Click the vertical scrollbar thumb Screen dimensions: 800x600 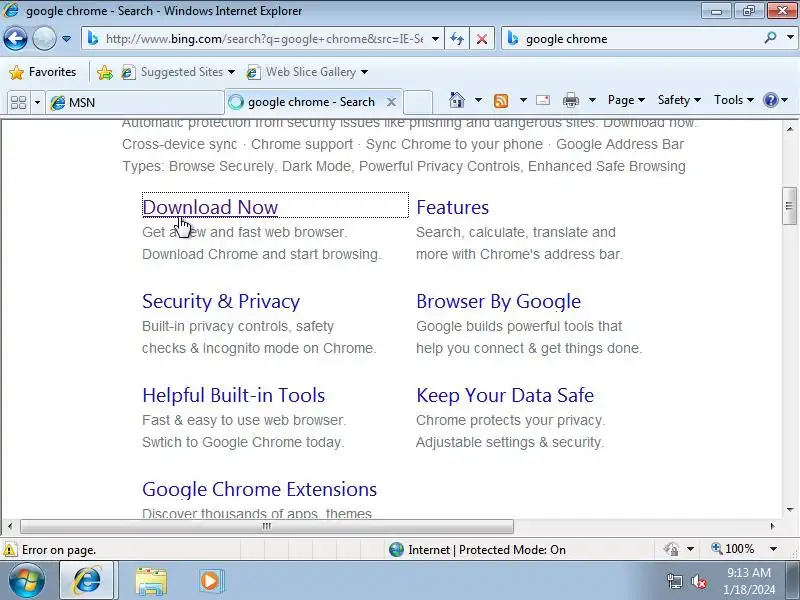coord(789,206)
